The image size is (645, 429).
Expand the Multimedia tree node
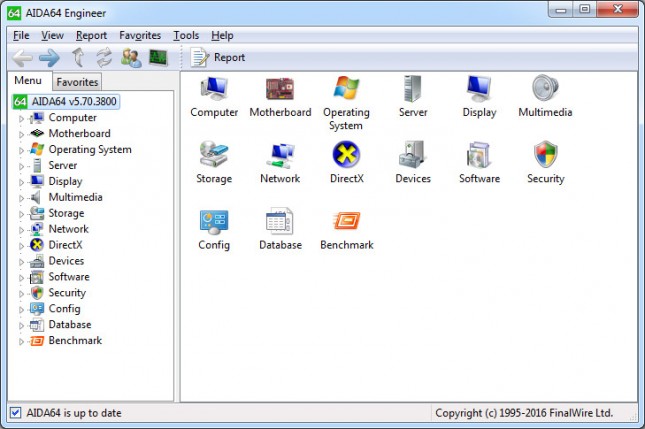click(21, 198)
